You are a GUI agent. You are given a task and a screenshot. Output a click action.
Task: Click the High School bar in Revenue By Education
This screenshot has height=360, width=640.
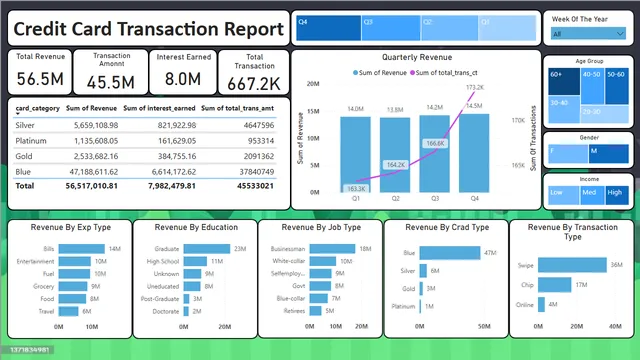(x=195, y=261)
